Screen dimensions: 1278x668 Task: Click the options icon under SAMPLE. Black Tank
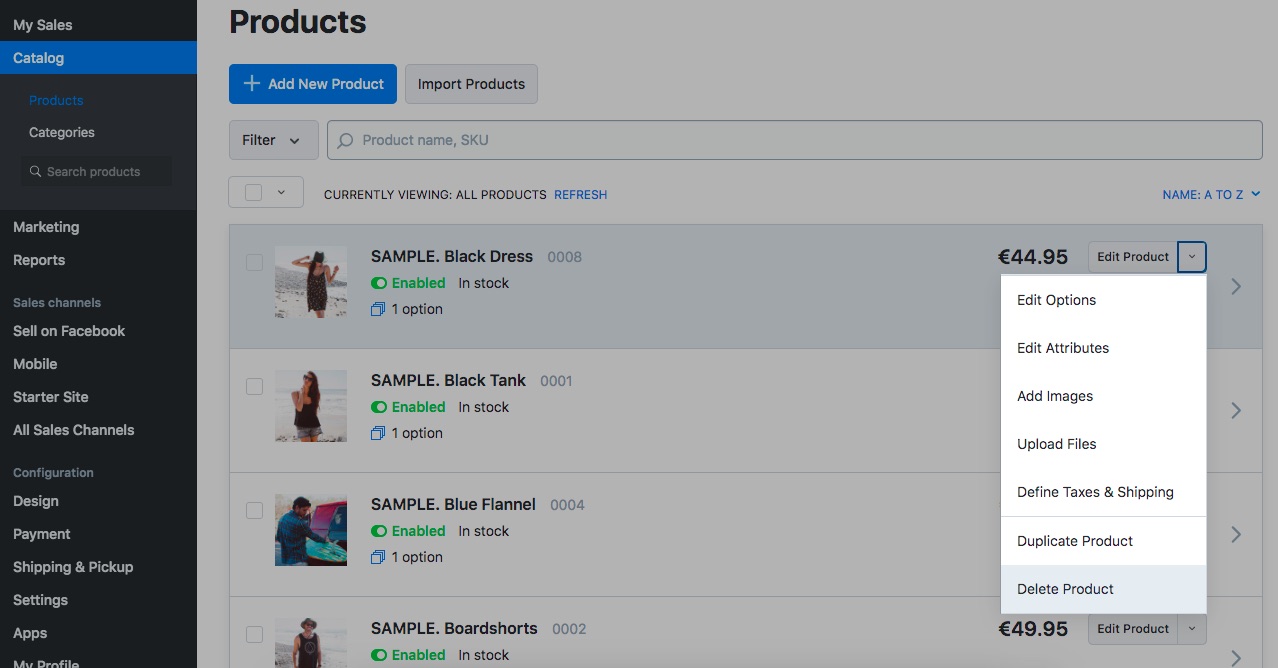(x=378, y=434)
